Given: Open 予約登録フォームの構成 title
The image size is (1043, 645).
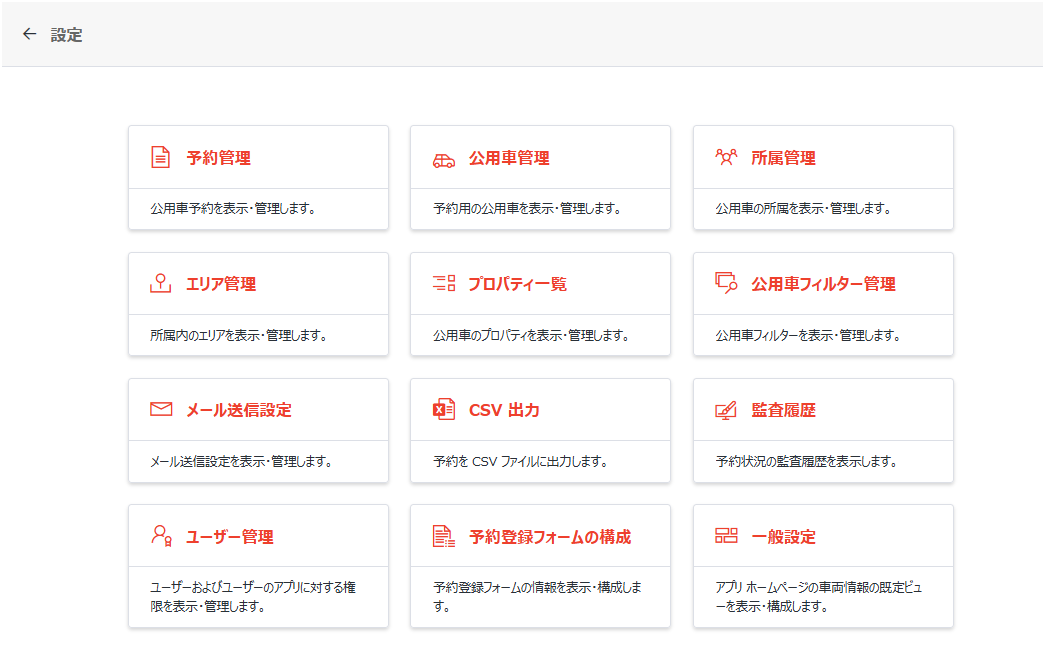Looking at the screenshot, I should [550, 537].
